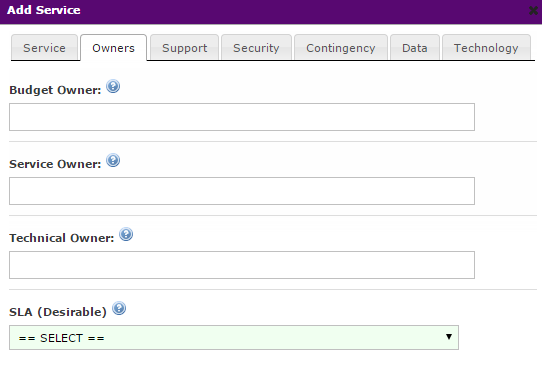
Task: Switch to the Service tab
Action: point(44,48)
